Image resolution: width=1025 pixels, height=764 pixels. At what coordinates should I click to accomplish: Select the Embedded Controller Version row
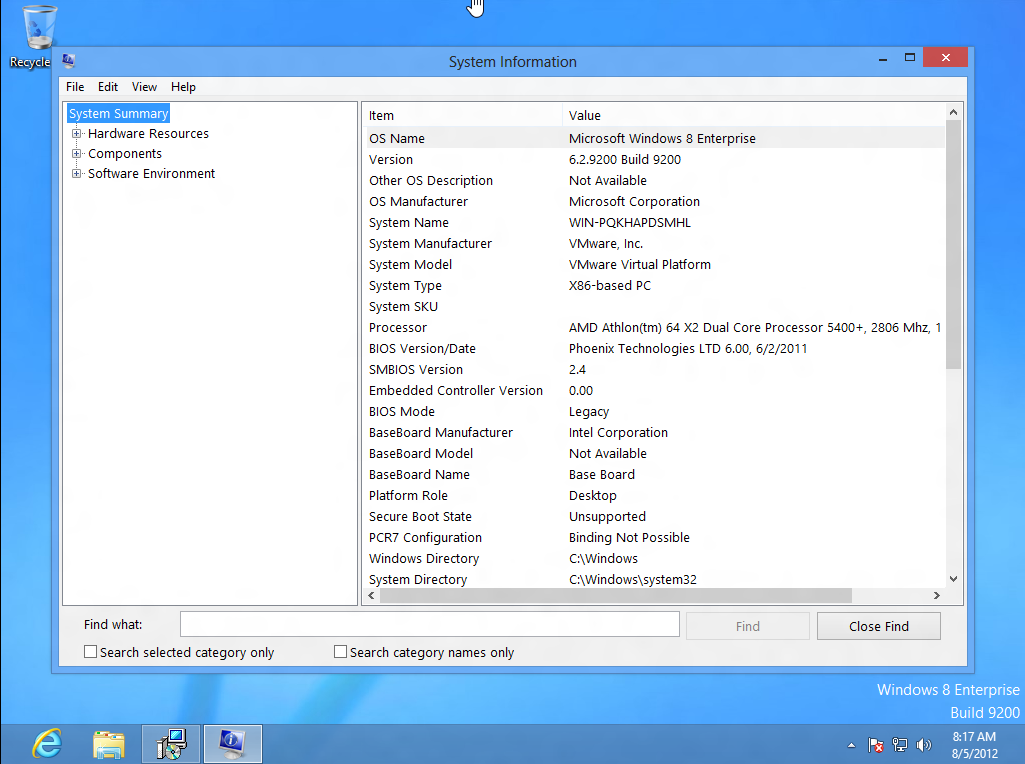654,390
